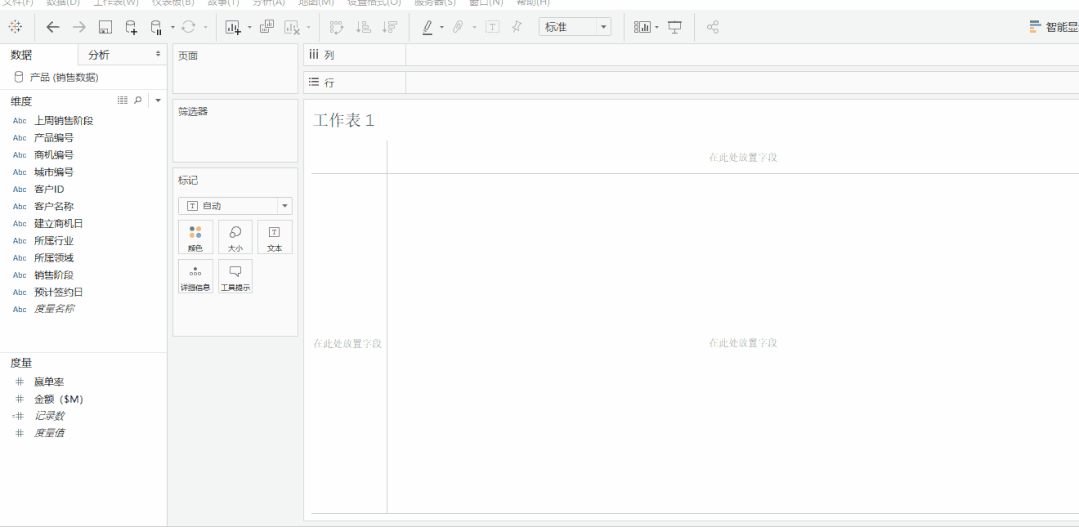Open the 标准 fit dropdown
Screen dimensions: 1079x527
pos(575,27)
